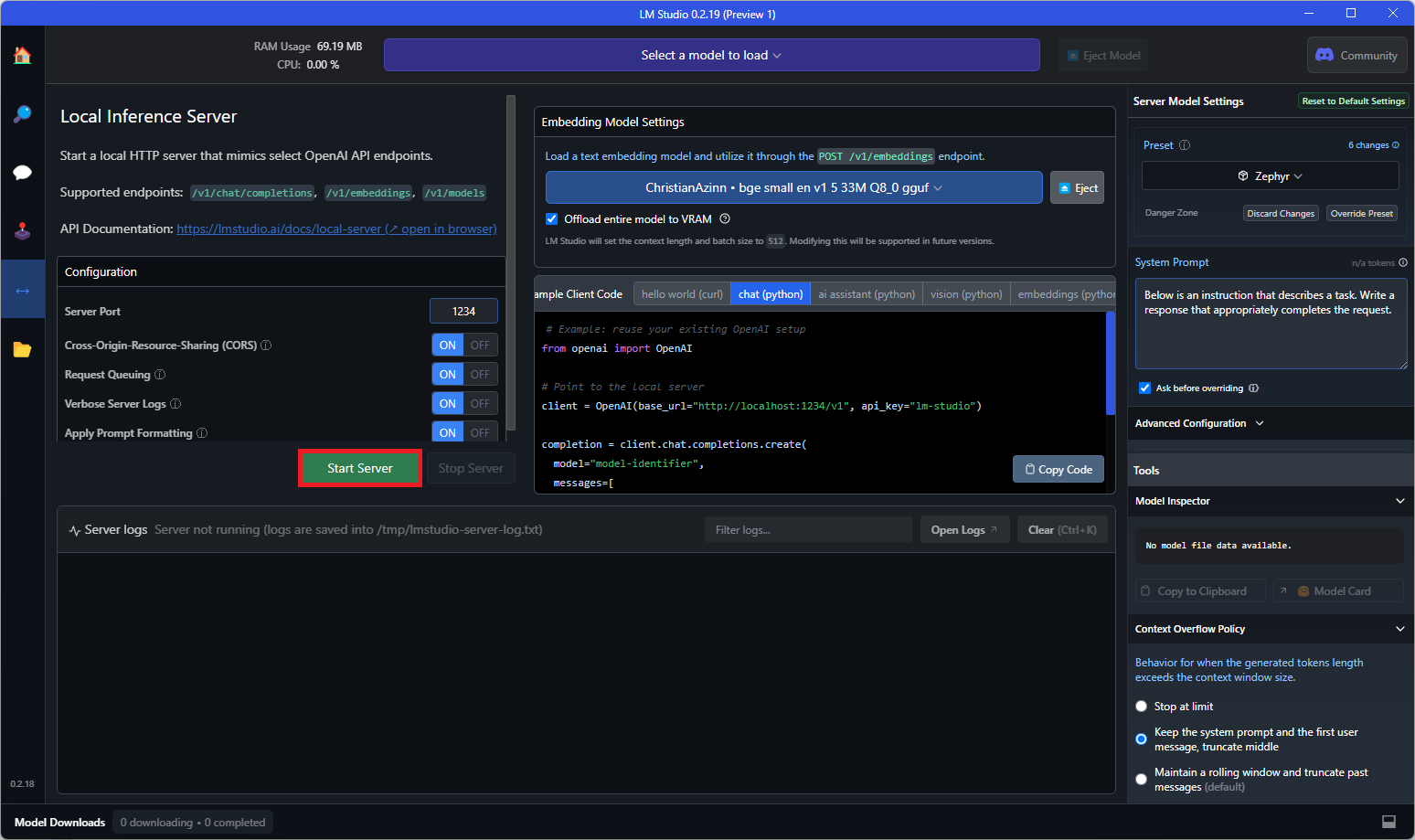Open the Select a model to load dropdown
This screenshot has width=1415, height=840.
(711, 55)
